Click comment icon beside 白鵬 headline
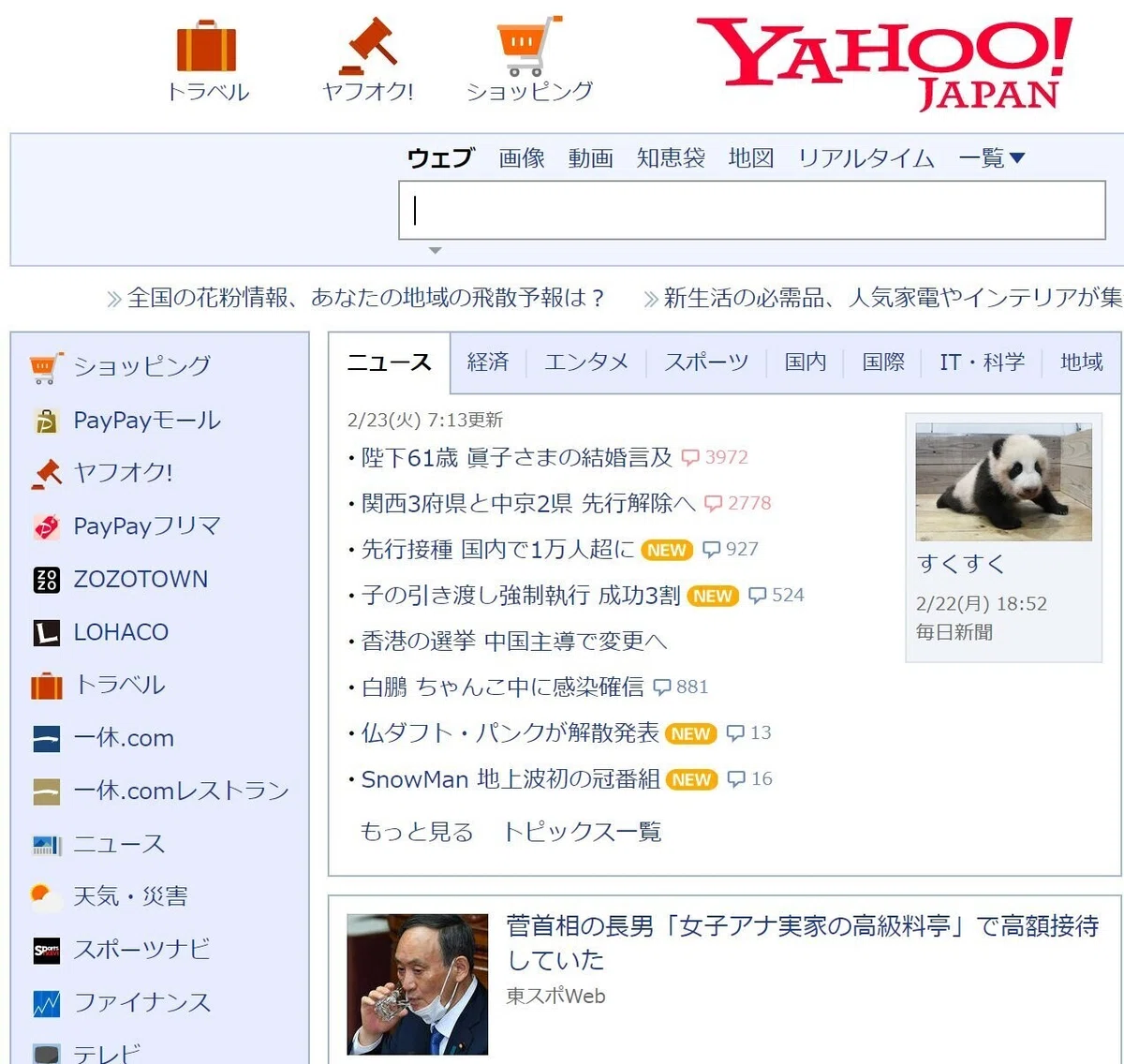 click(x=662, y=687)
